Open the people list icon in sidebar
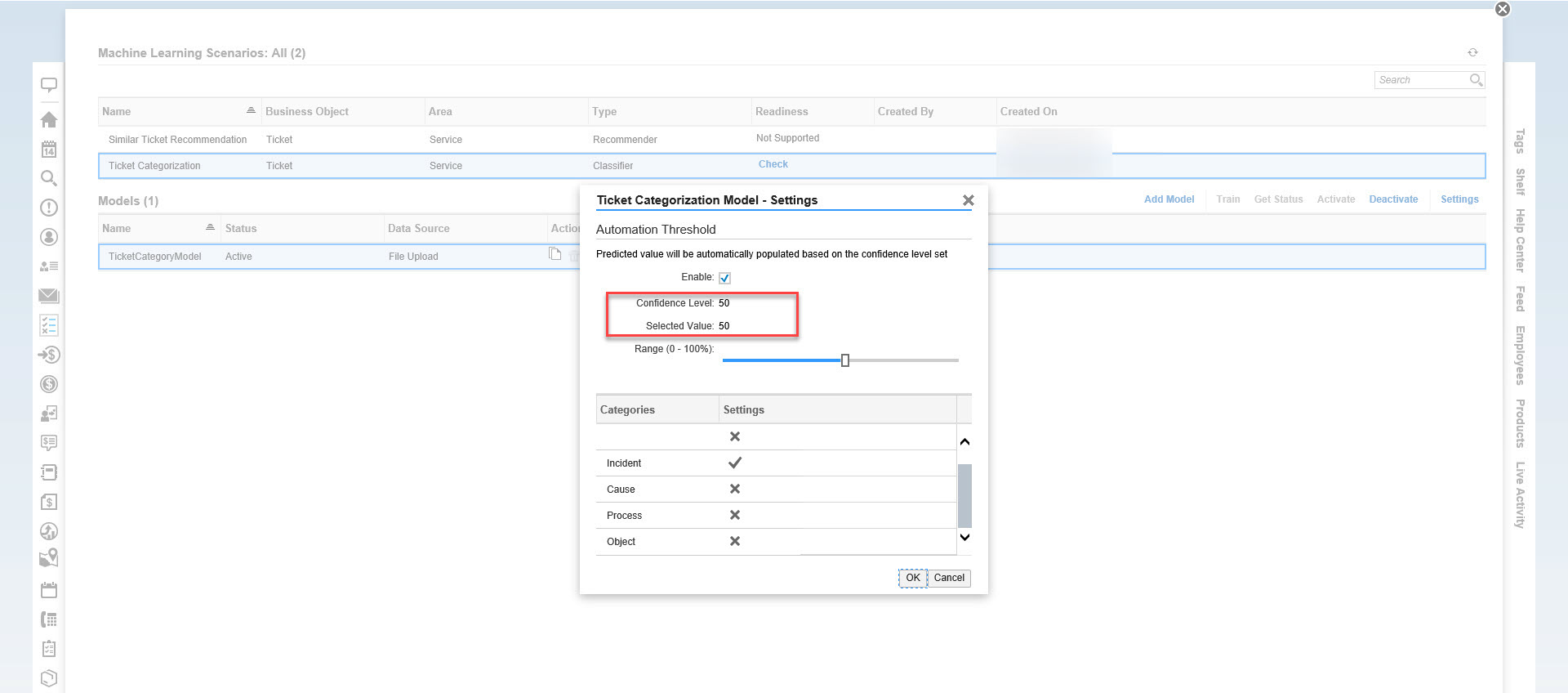Viewport: 1568px width, 693px height. pos(49,266)
